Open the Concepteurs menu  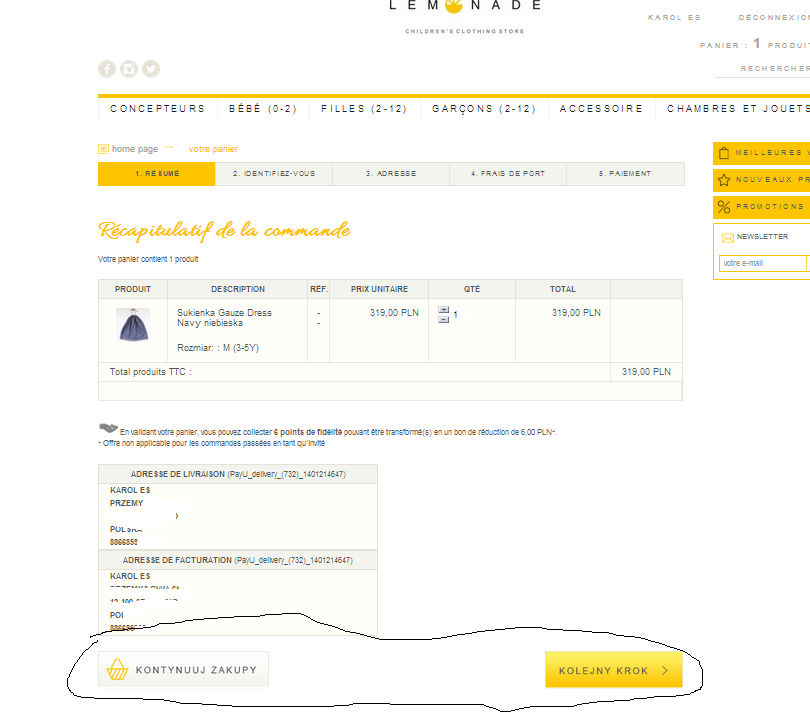(158, 108)
